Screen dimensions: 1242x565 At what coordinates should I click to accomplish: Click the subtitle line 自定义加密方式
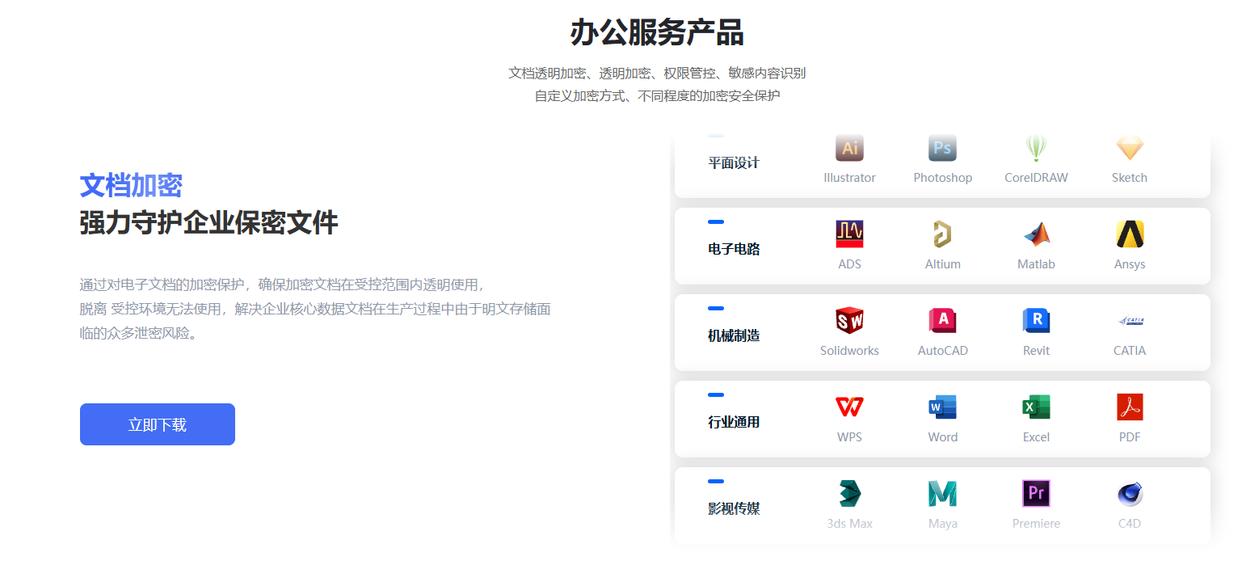coord(657,96)
